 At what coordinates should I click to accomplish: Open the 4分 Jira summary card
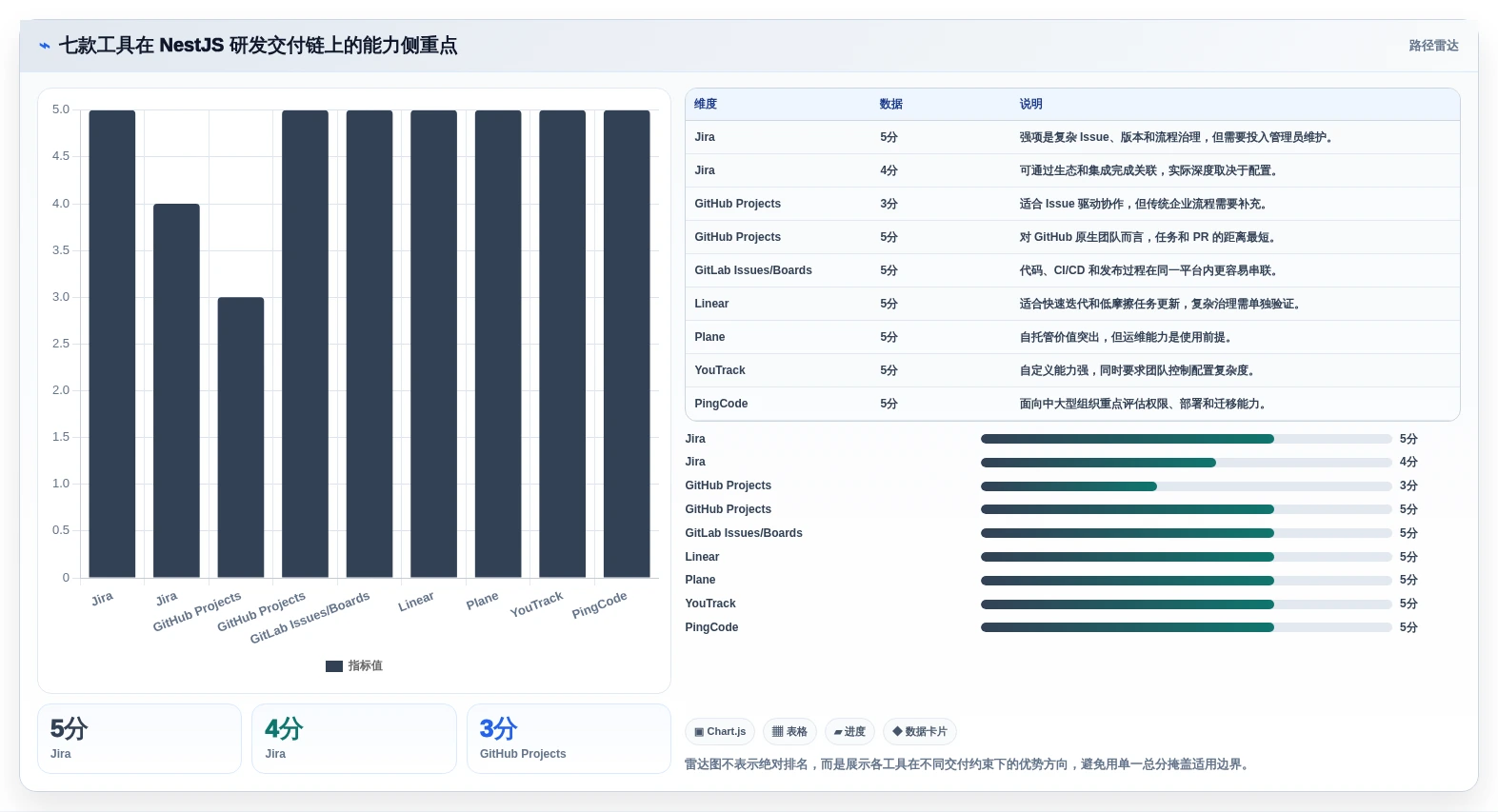pyautogui.click(x=354, y=739)
